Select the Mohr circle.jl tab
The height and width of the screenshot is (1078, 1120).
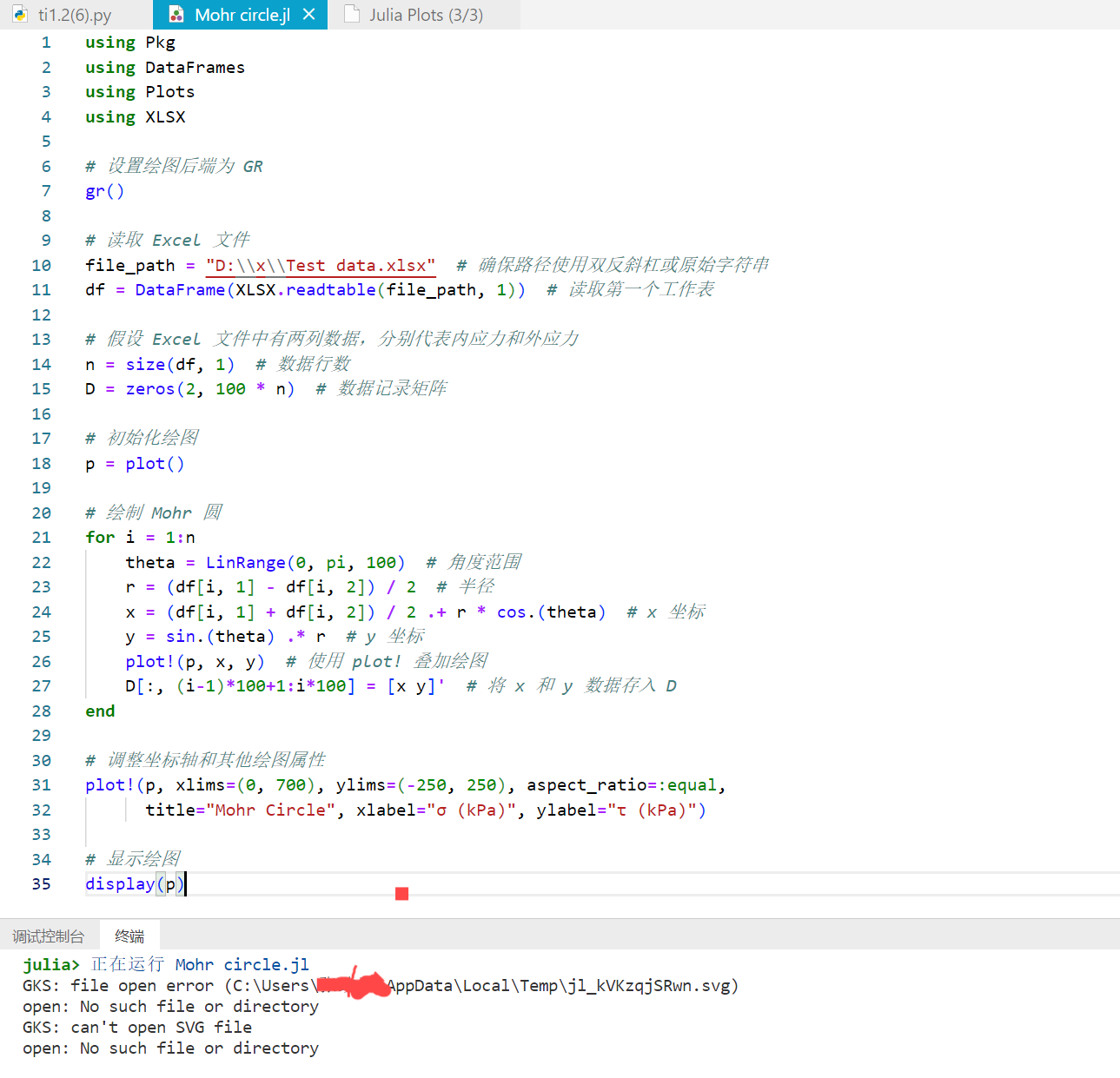pyautogui.click(x=242, y=15)
